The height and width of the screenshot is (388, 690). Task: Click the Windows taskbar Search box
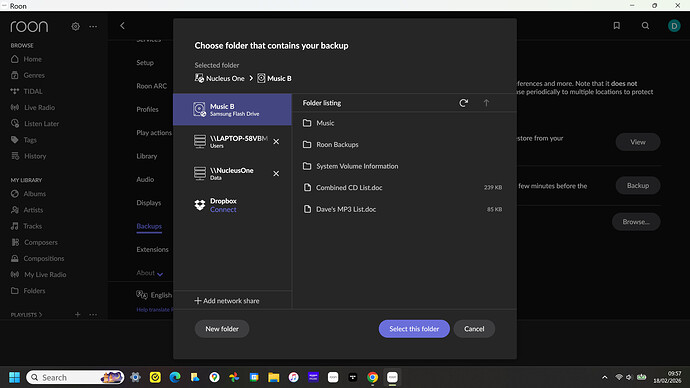pos(75,377)
